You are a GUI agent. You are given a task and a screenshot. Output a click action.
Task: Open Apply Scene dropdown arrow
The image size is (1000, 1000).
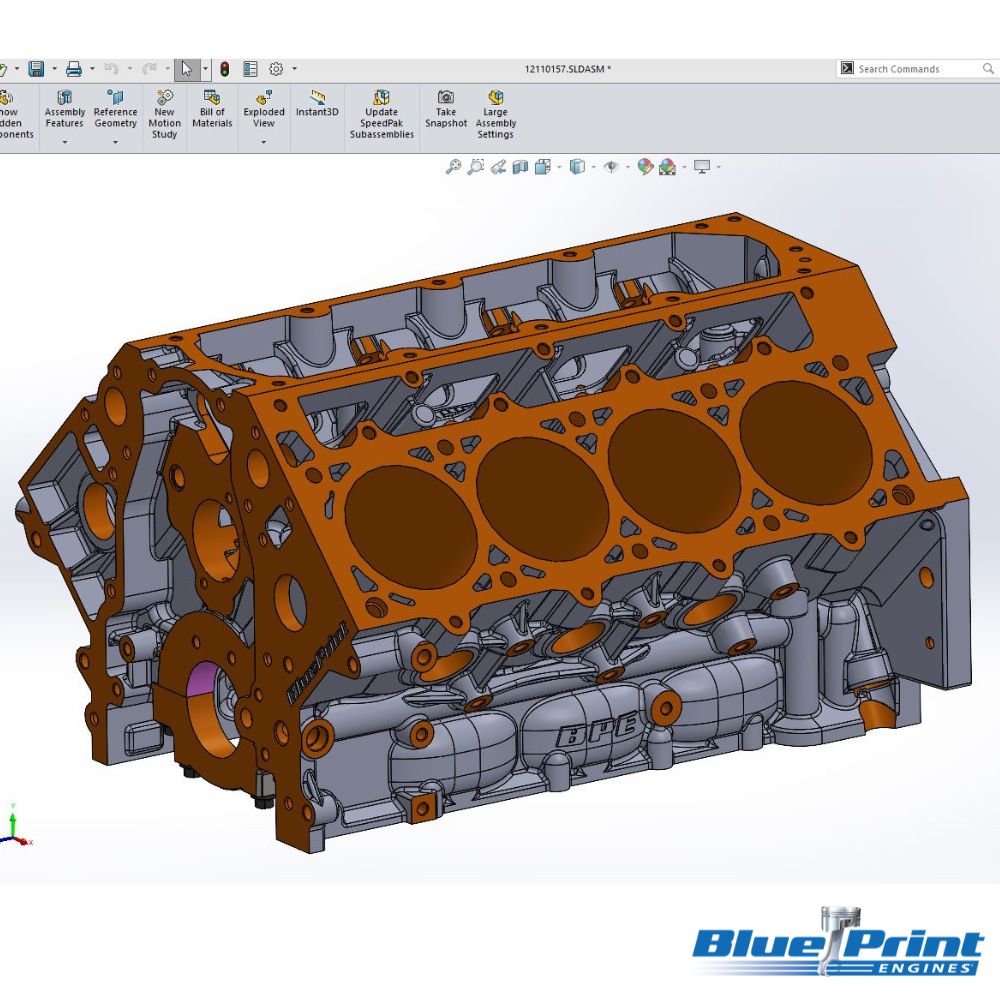click(x=684, y=167)
